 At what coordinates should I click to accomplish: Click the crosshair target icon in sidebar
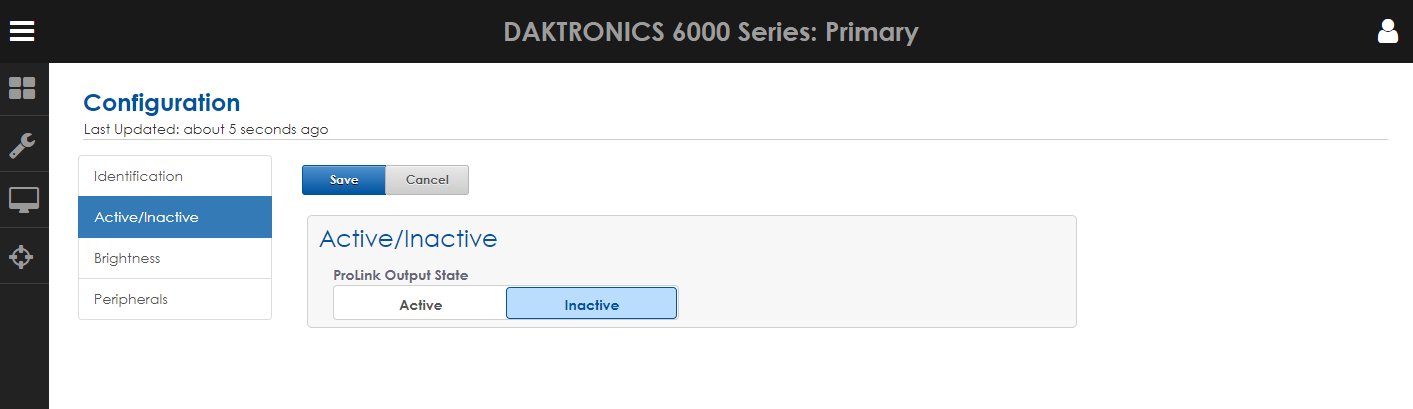click(22, 257)
